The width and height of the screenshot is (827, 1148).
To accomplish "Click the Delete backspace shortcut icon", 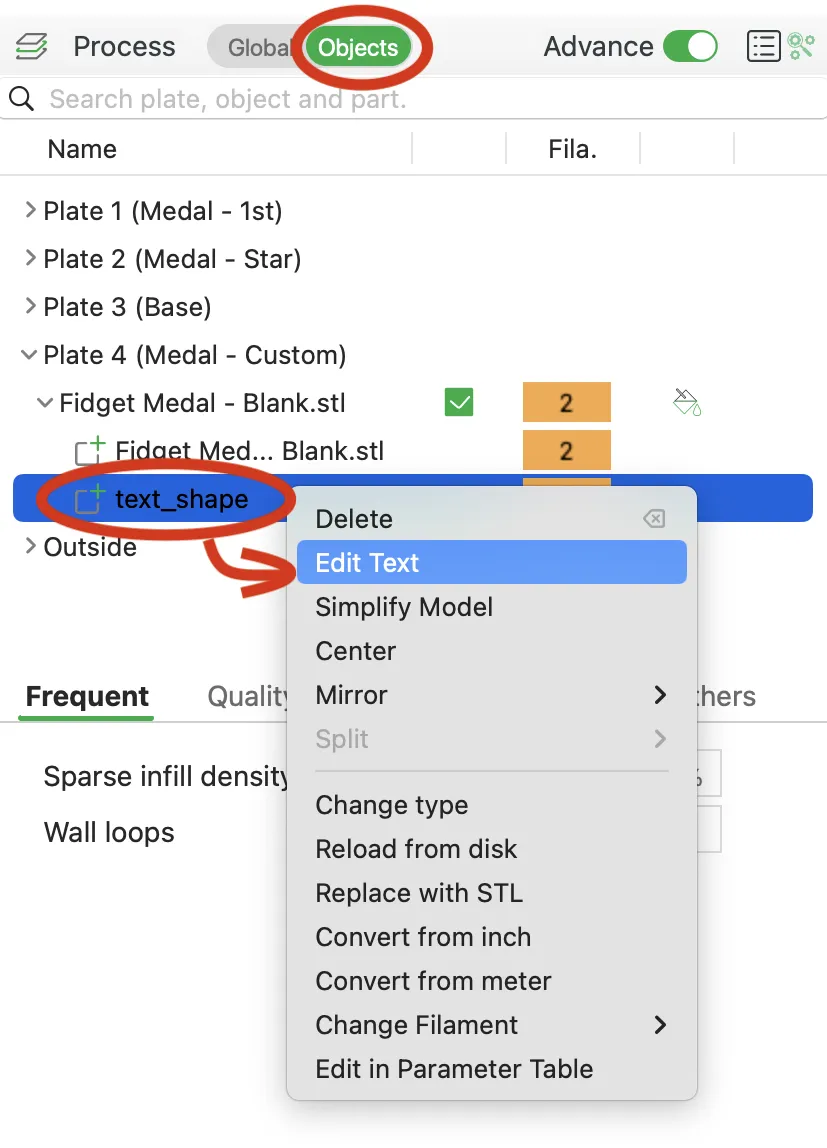I will [x=653, y=519].
